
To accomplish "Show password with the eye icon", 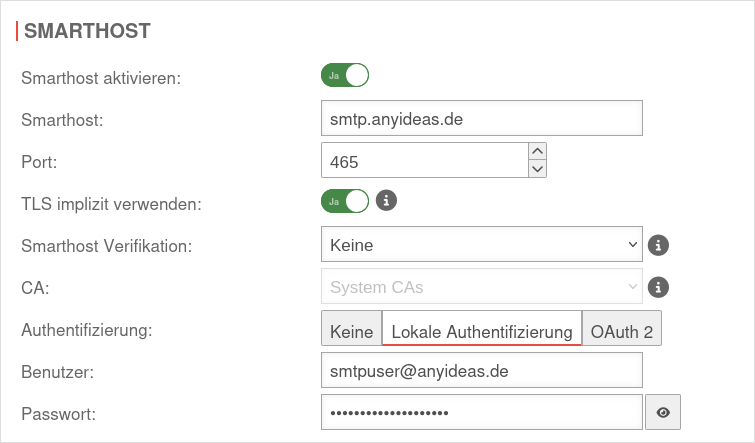I will pyautogui.click(x=662, y=412).
